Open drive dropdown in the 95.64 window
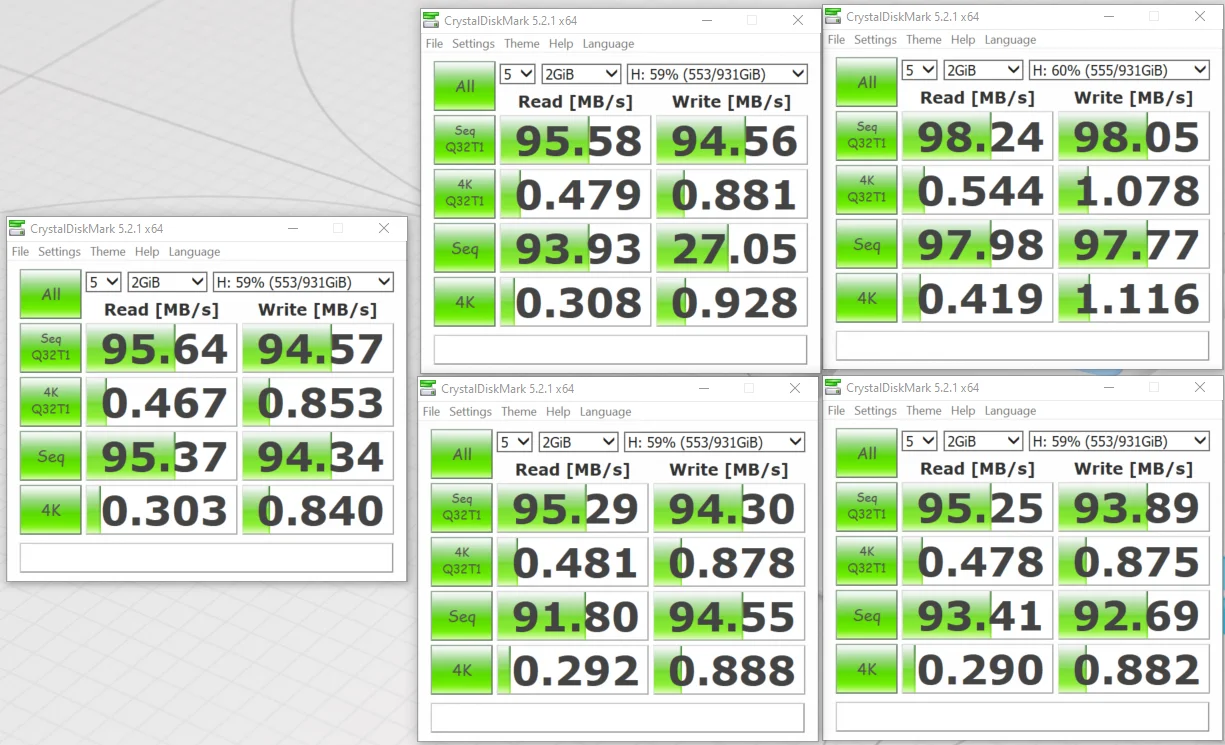The width and height of the screenshot is (1225, 745). click(x=303, y=282)
